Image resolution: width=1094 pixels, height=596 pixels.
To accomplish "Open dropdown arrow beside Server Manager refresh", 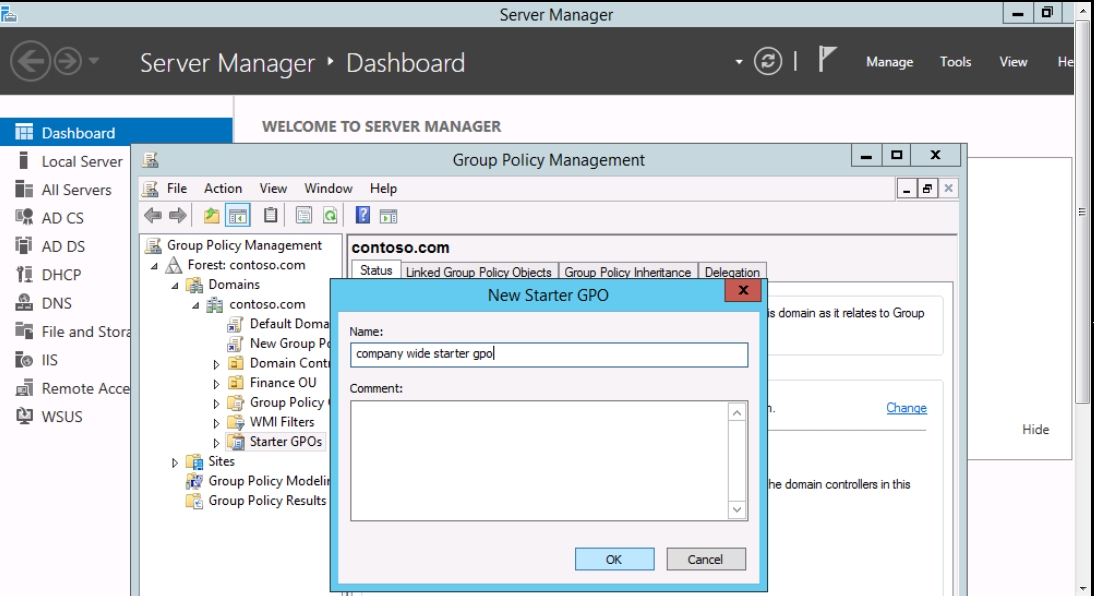I will (x=739, y=62).
